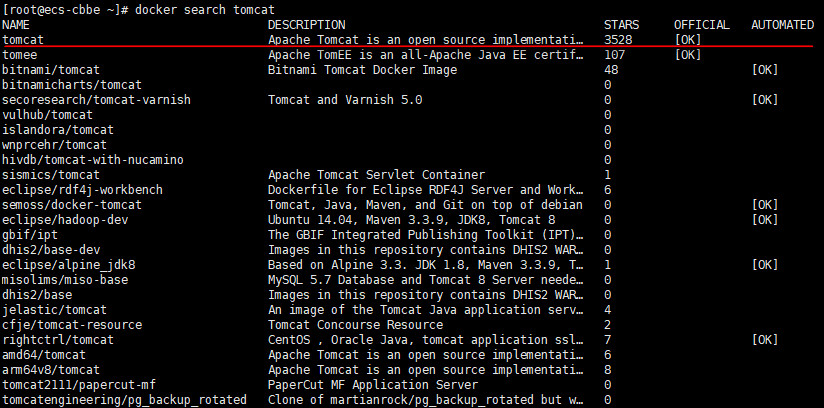Viewport: 824px width, 408px height.
Task: Select the NAME column header
Action: (x=16, y=25)
